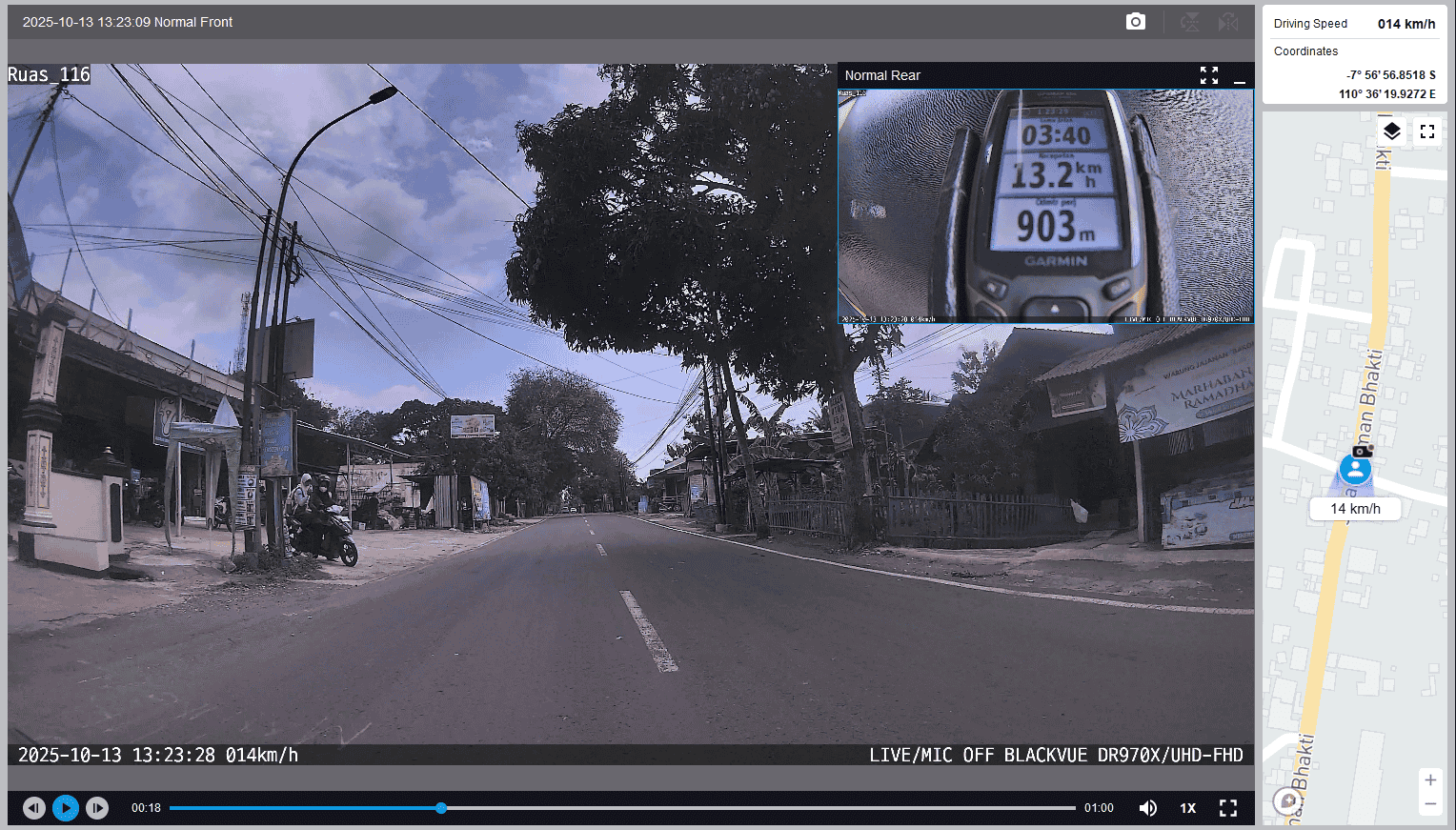Capture a snapshot with the camera icon

tap(1135, 22)
